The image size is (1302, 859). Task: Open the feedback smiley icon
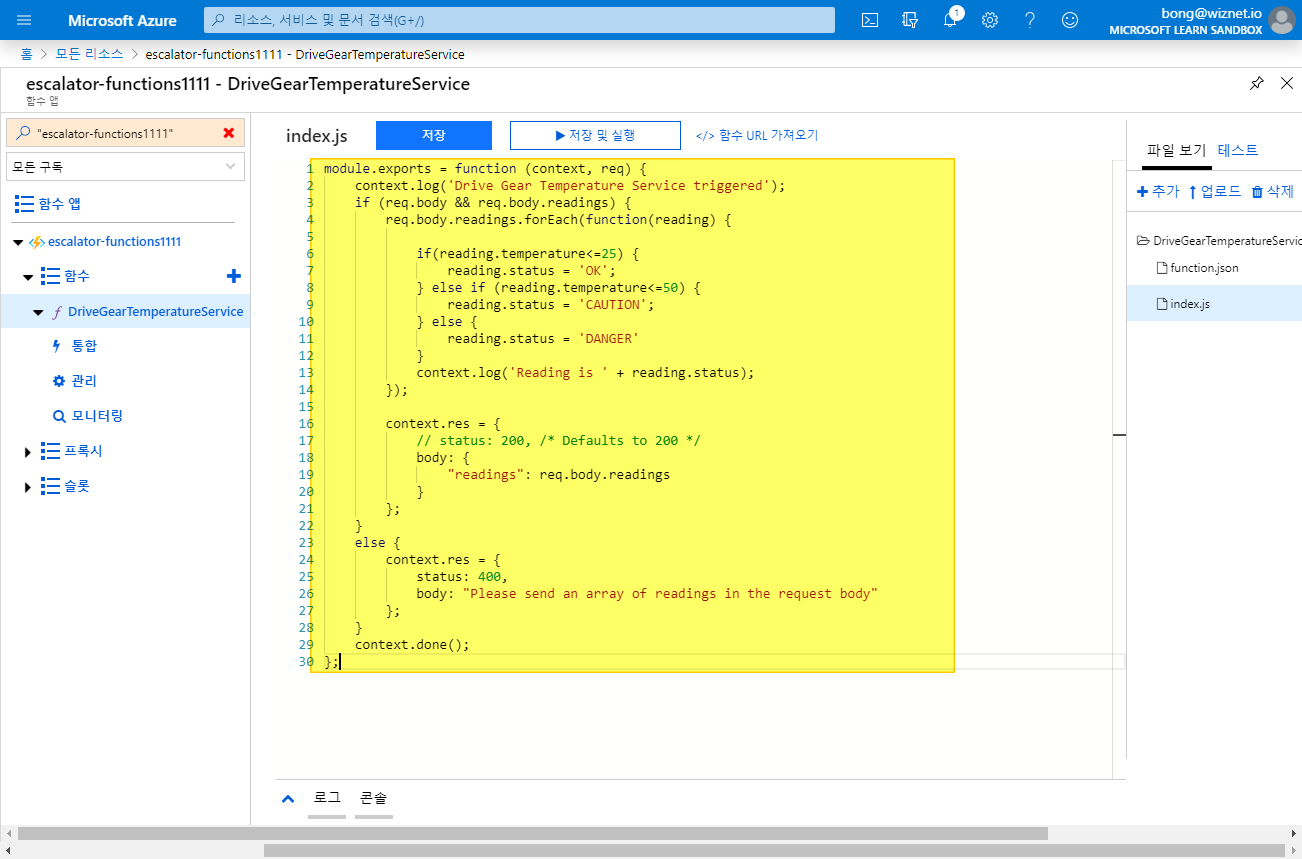(x=1070, y=20)
